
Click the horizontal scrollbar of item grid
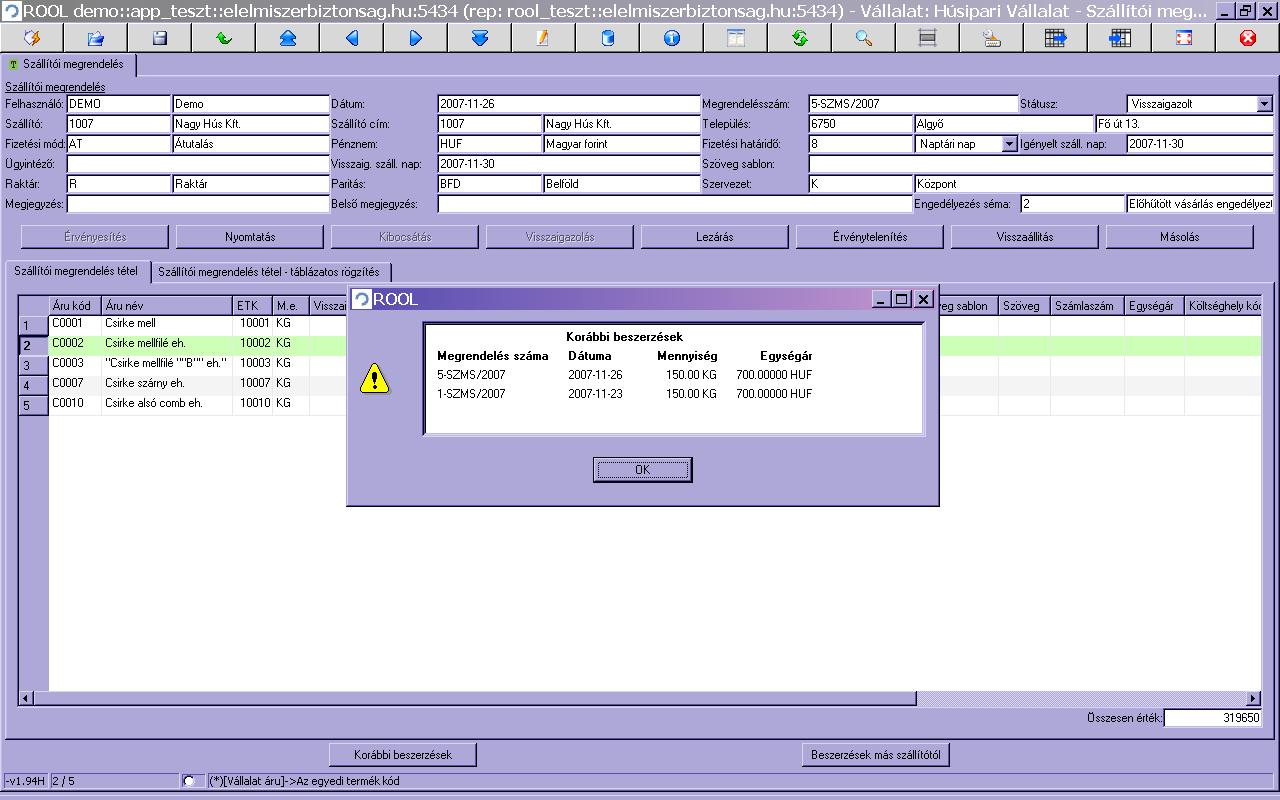click(x=640, y=698)
